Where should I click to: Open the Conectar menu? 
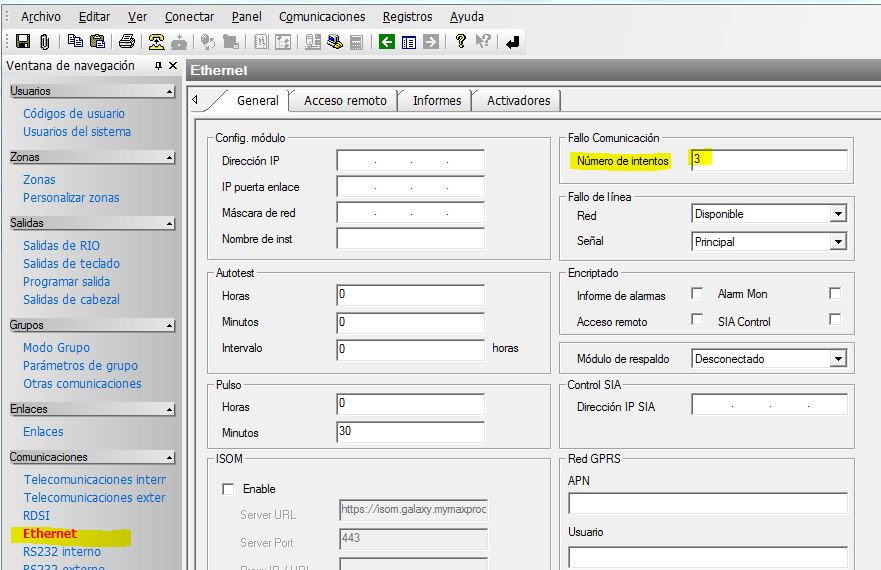click(189, 17)
